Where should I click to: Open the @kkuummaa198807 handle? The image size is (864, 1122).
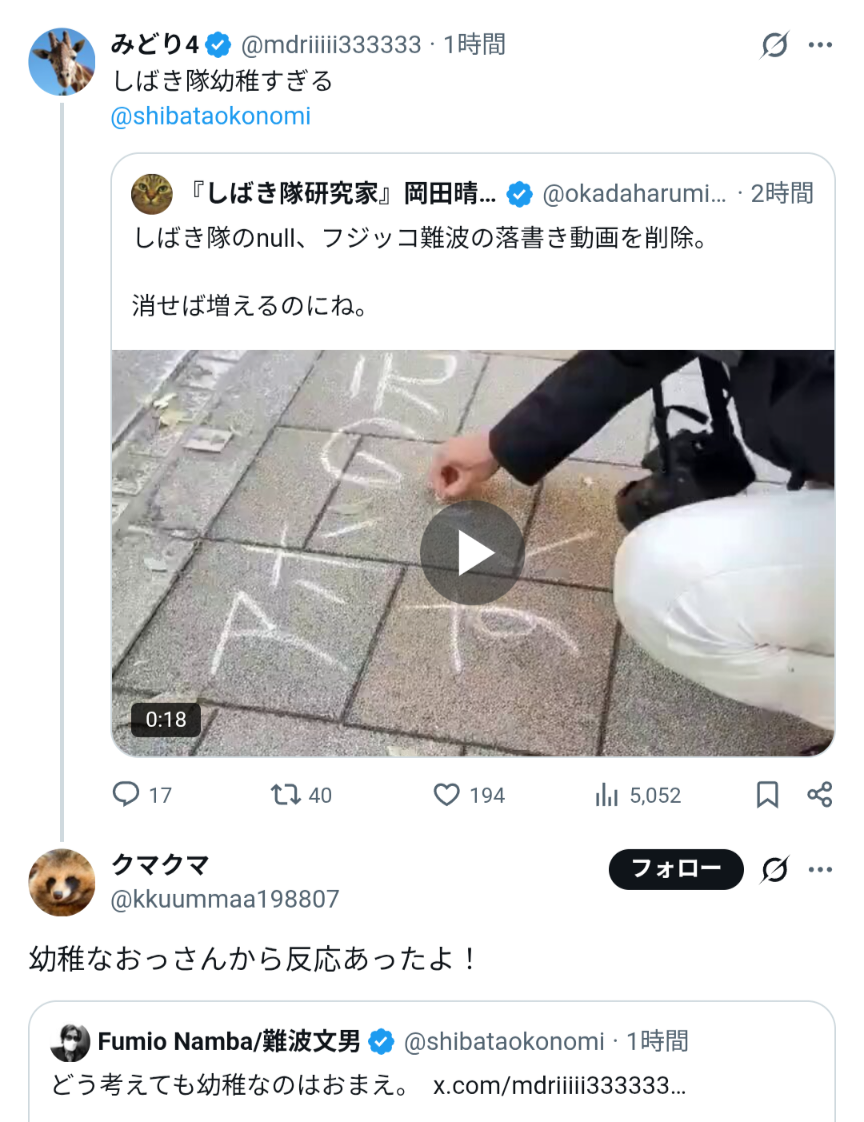click(225, 899)
